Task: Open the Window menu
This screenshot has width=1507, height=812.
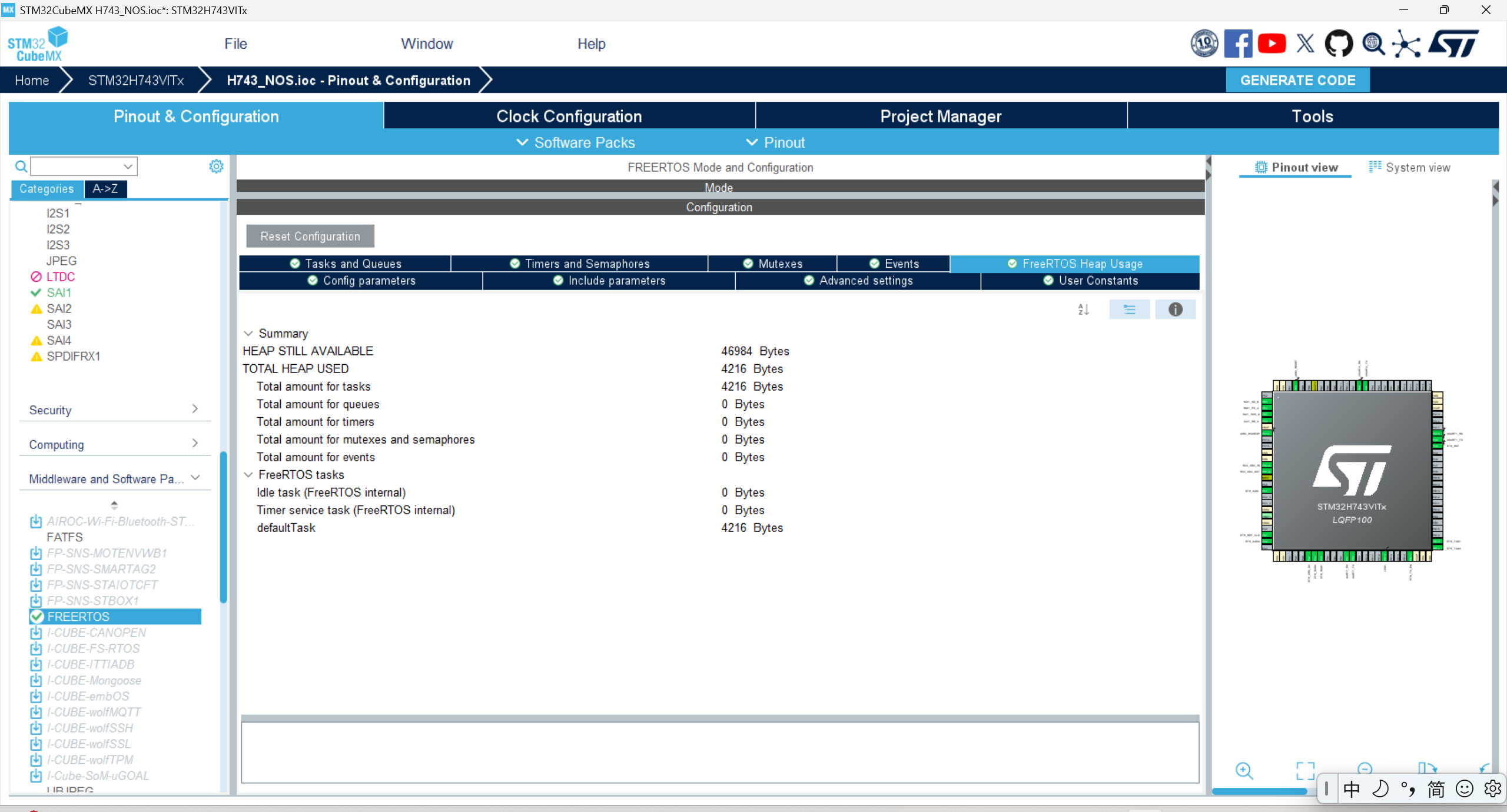Action: tap(427, 44)
